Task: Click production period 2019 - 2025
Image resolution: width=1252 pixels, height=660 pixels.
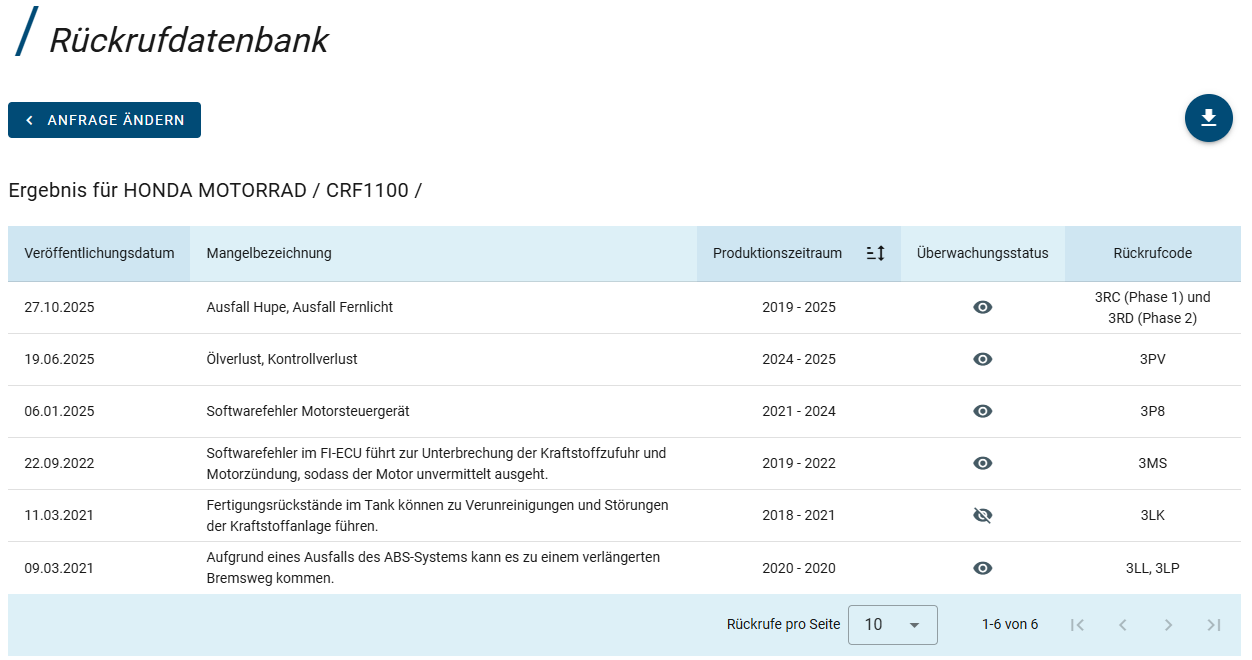Action: [799, 307]
